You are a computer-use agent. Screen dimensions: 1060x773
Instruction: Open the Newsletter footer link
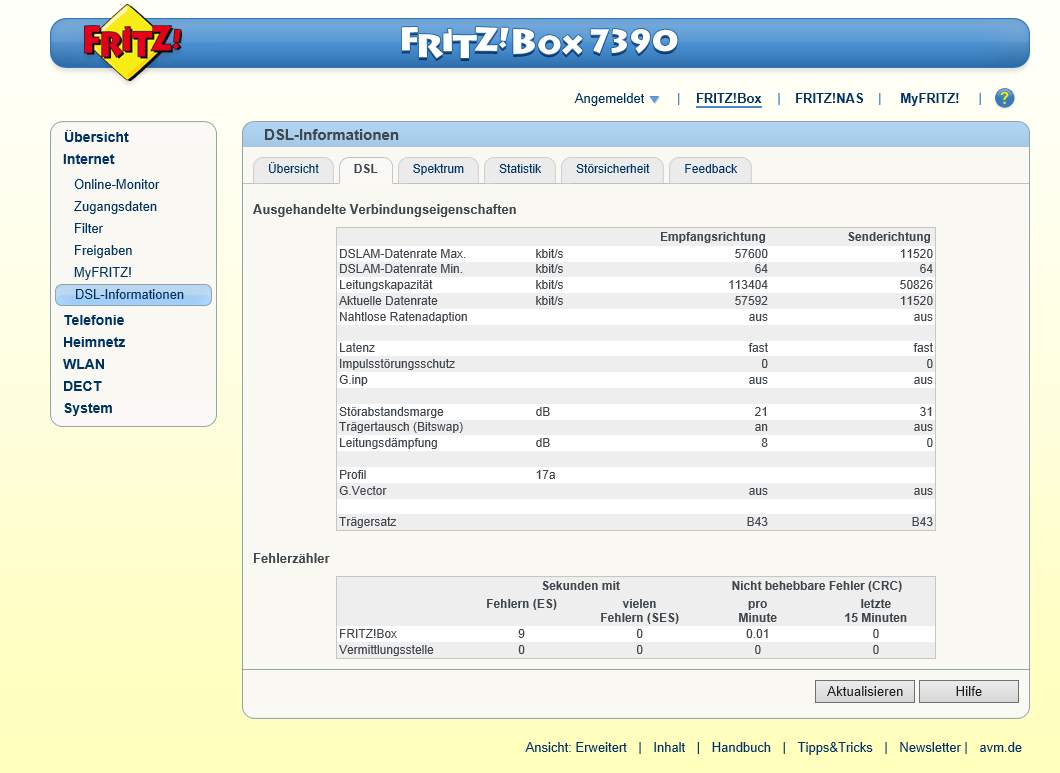point(930,748)
